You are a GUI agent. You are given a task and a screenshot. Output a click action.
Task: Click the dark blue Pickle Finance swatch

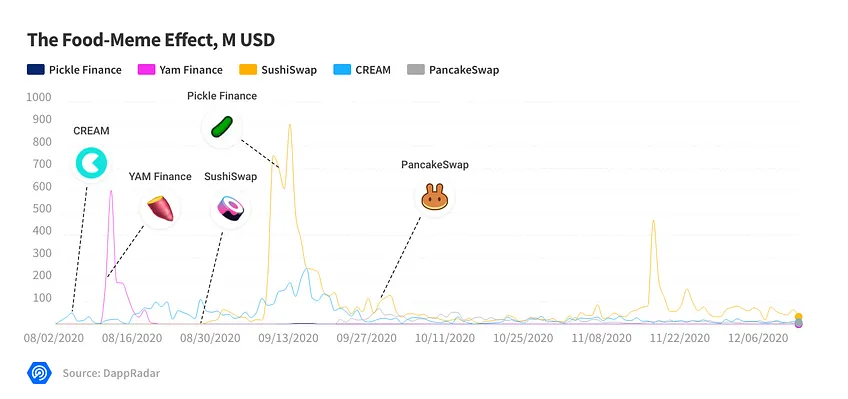[x=35, y=70]
